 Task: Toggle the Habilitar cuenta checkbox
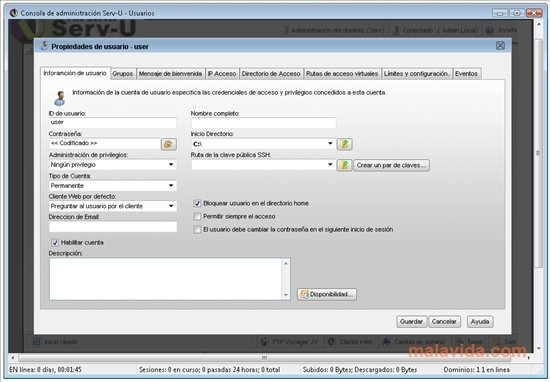click(55, 243)
